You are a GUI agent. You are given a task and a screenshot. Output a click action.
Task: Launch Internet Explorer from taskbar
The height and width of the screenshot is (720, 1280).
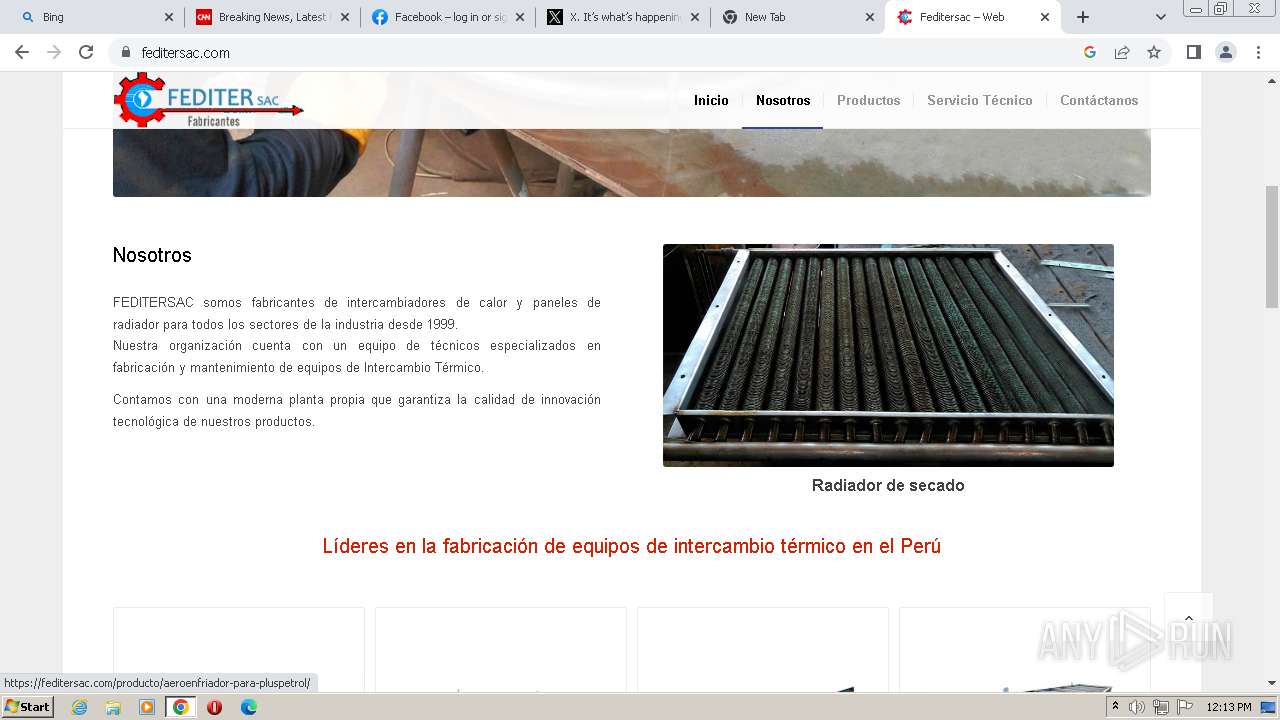(79, 707)
